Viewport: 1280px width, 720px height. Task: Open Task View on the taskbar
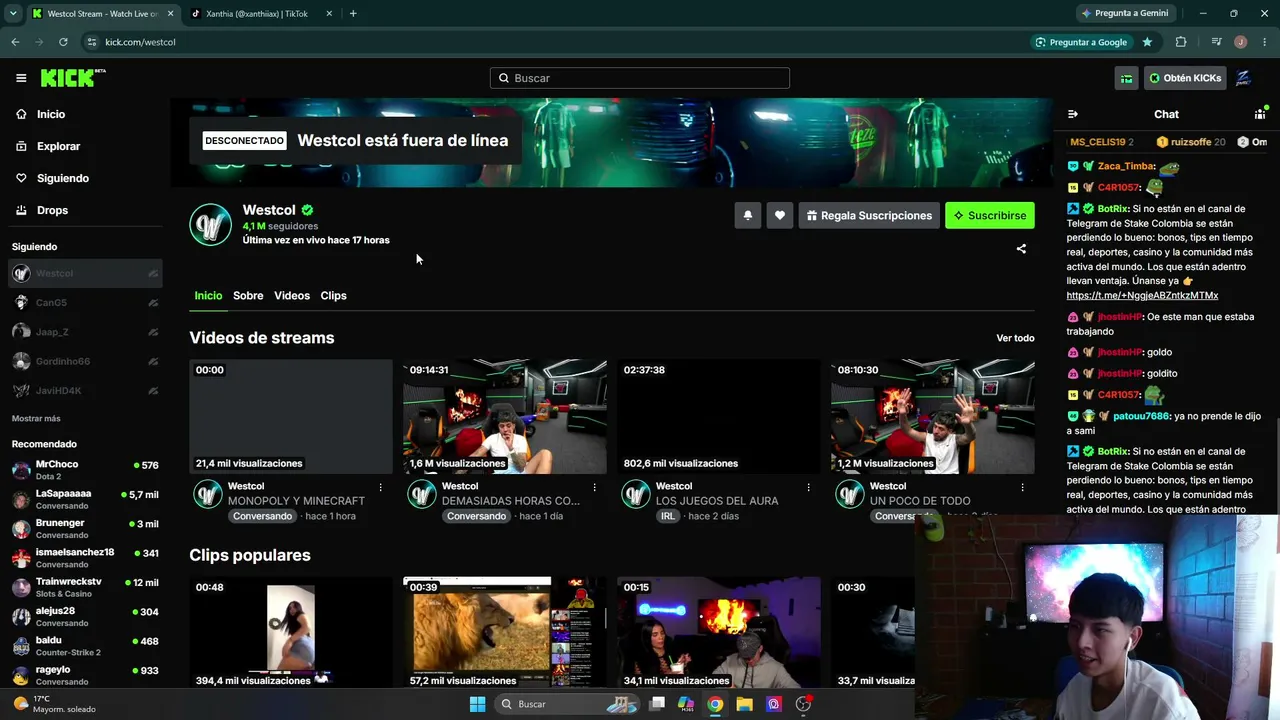[x=657, y=704]
